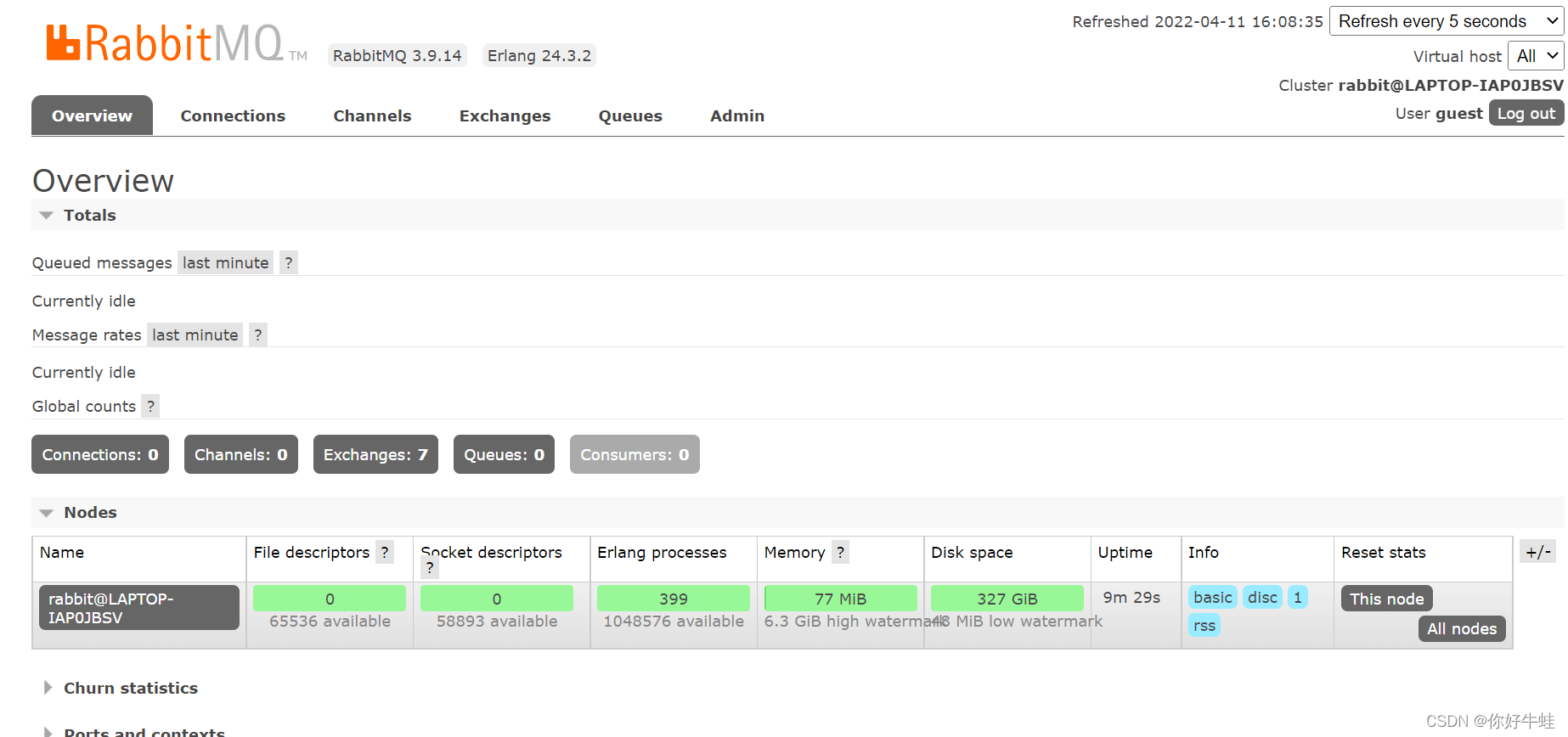1568x737 pixels.
Task: Open help for Memory column
Action: point(840,553)
